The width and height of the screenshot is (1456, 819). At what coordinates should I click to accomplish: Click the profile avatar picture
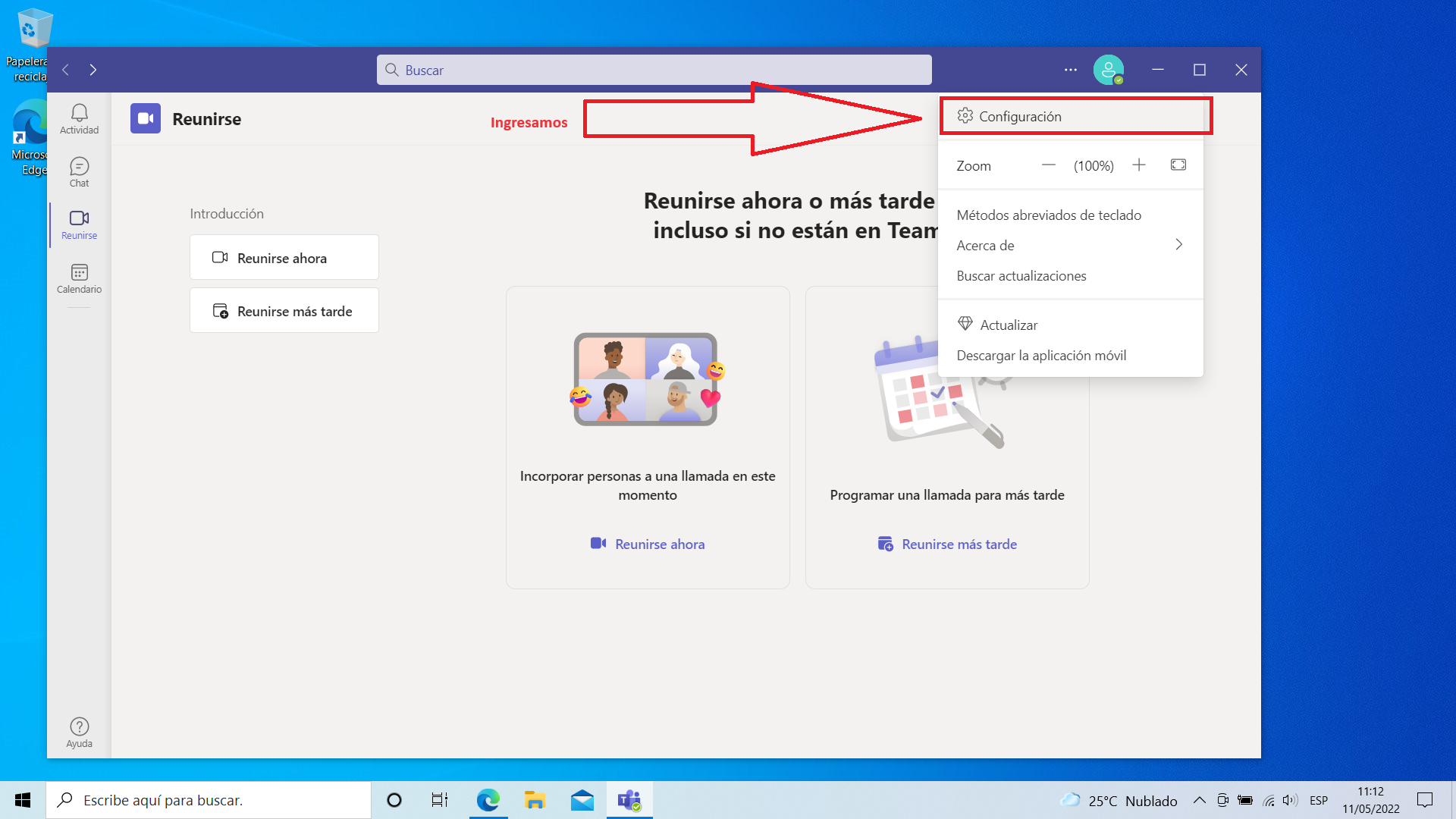[1108, 70]
